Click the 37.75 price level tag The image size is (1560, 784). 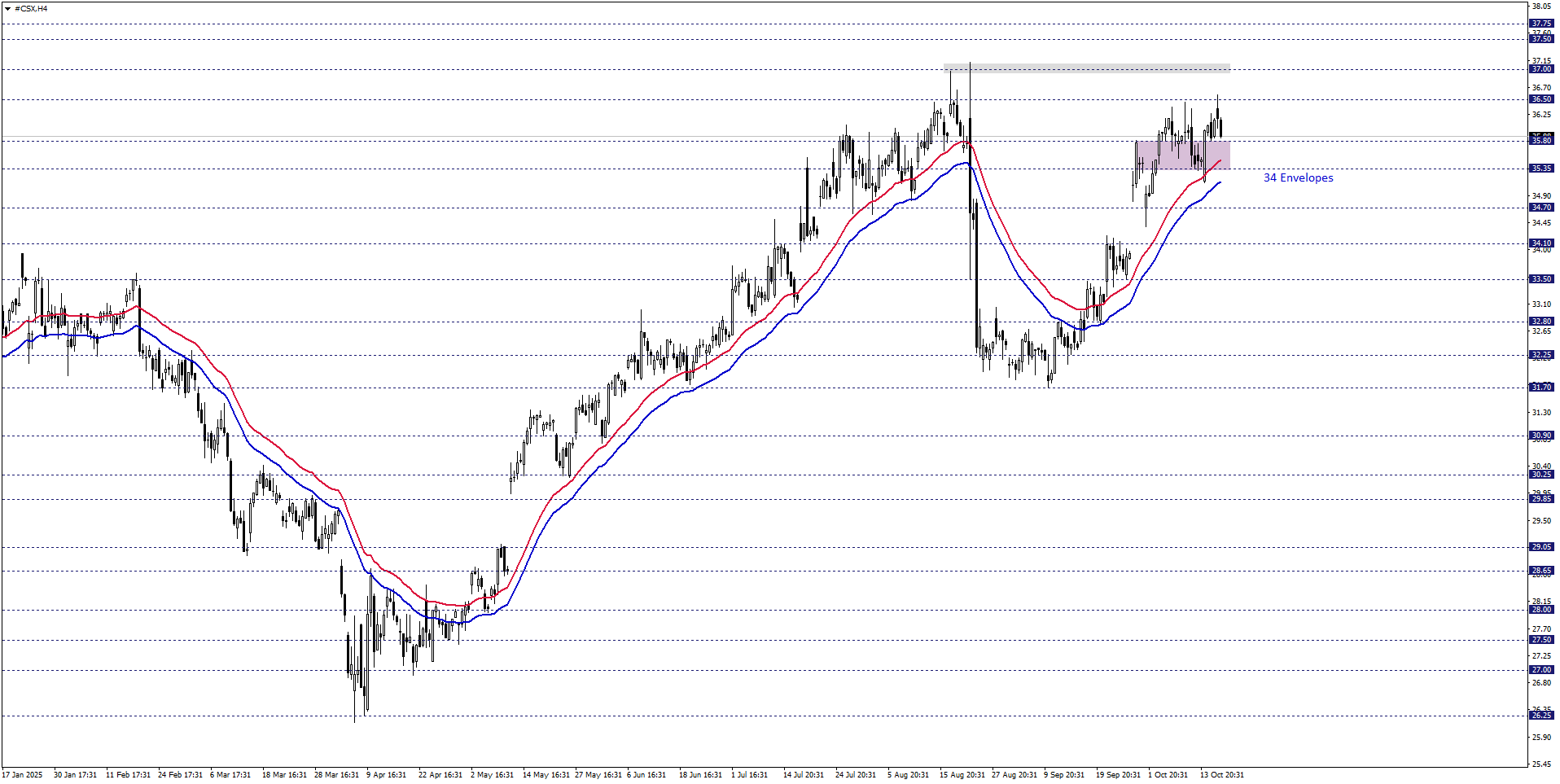point(1541,24)
